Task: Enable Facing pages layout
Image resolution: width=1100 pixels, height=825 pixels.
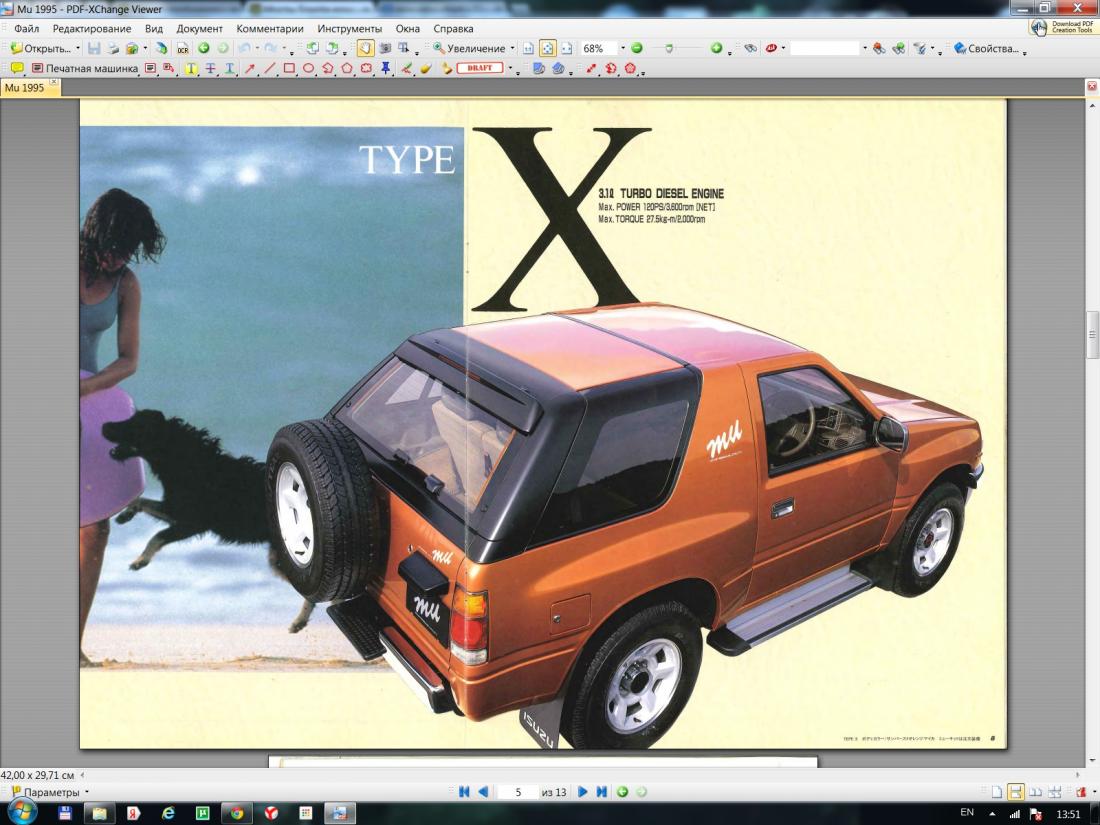Action: (x=1035, y=792)
